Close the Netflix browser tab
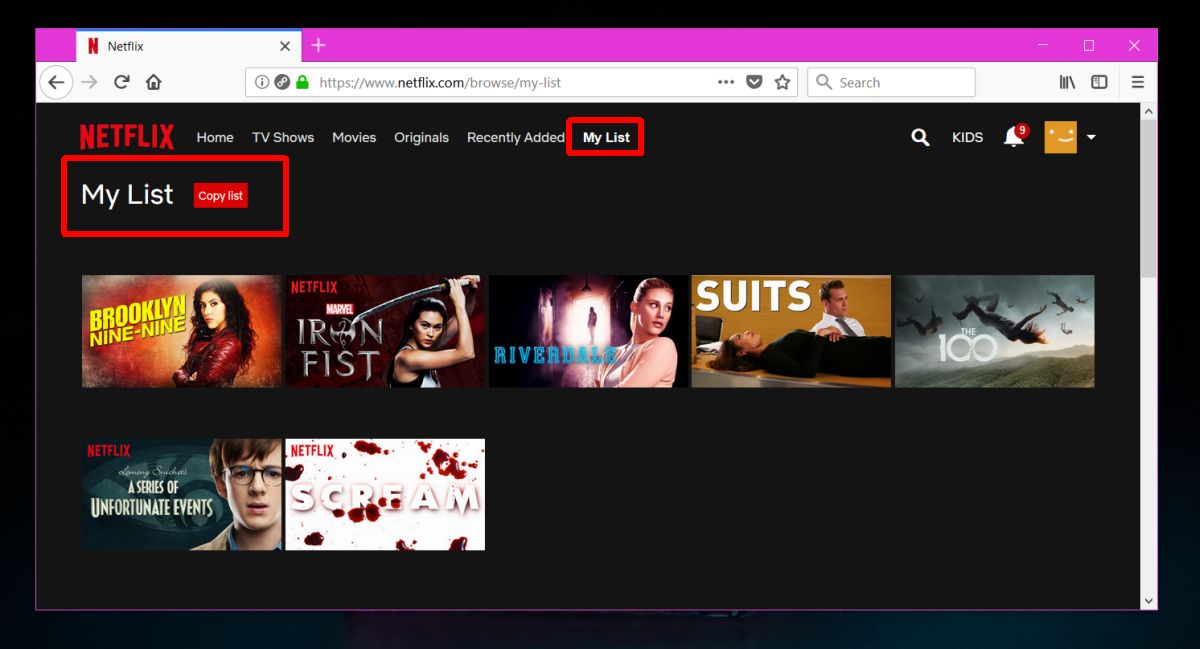 point(285,46)
